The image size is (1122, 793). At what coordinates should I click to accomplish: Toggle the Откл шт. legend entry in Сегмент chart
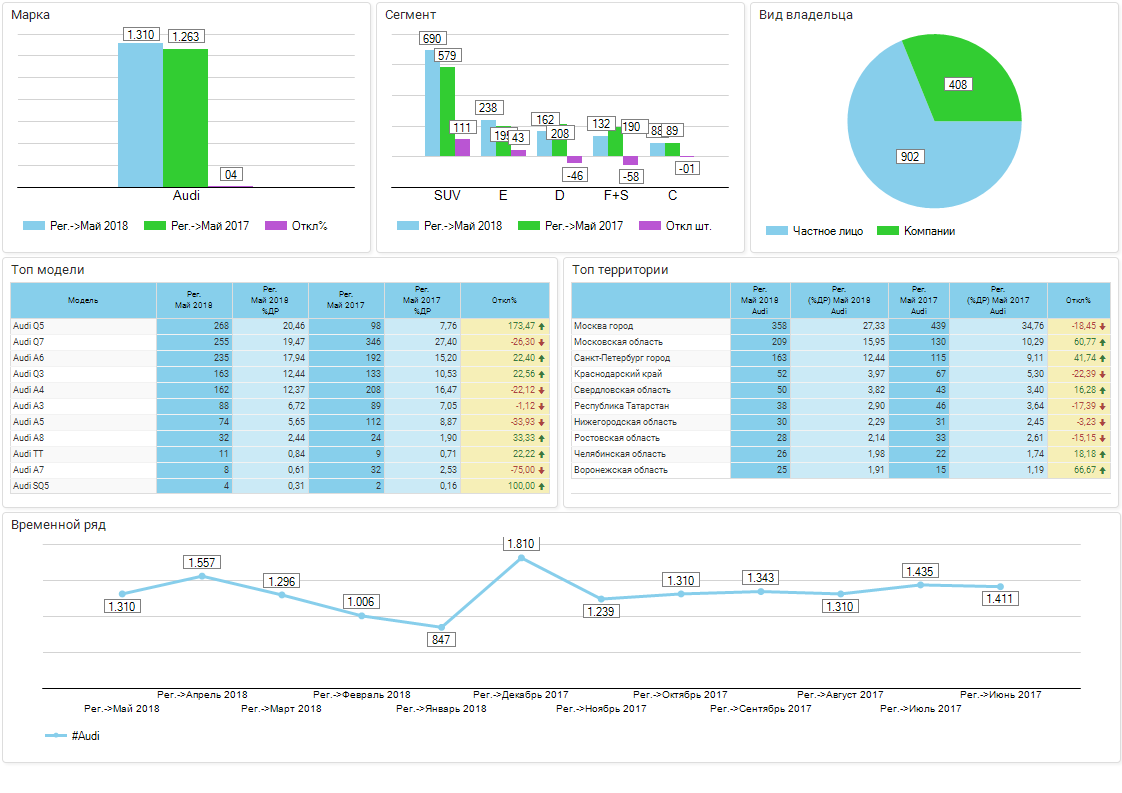[675, 226]
